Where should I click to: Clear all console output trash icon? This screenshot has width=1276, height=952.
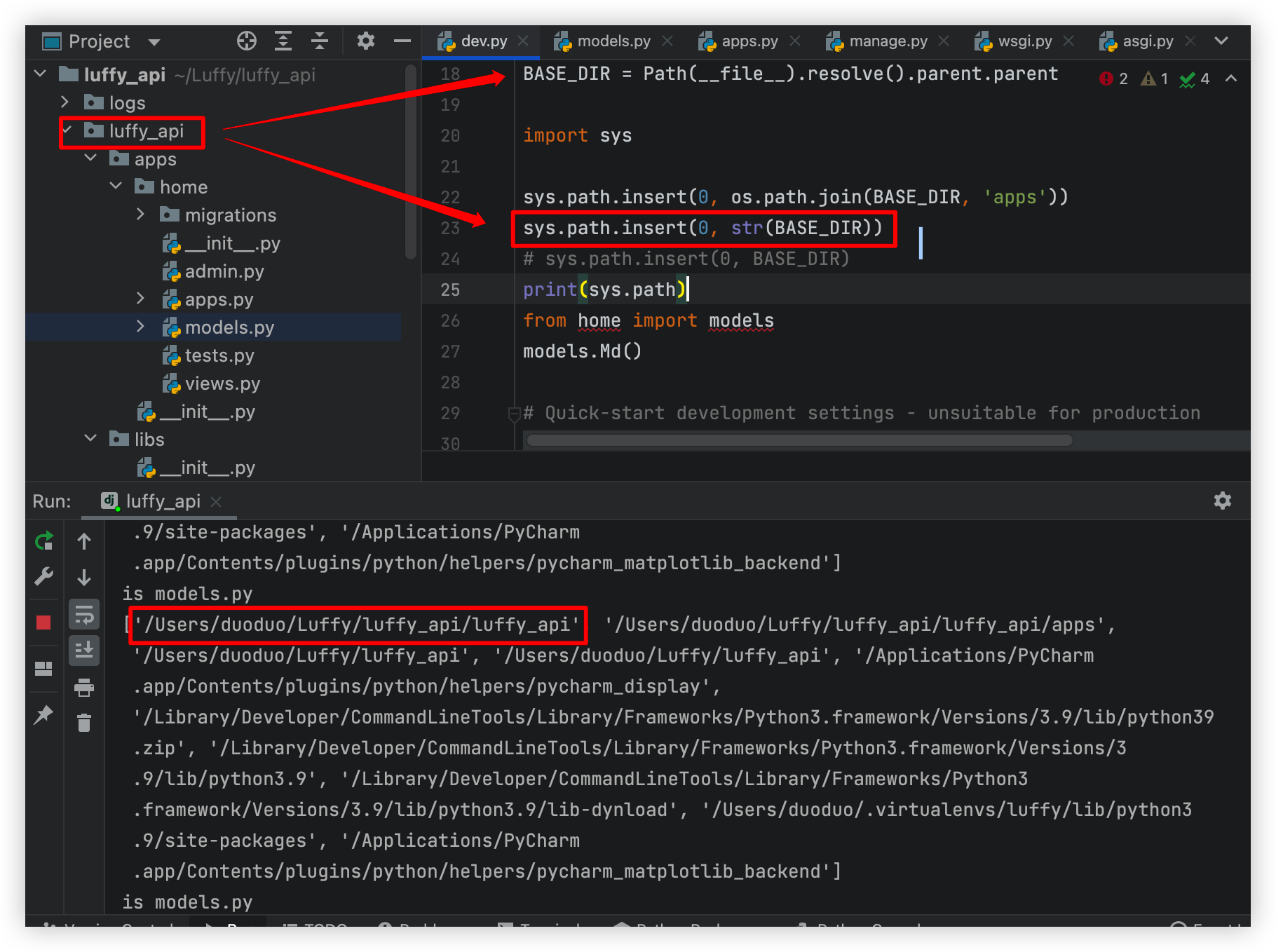point(84,723)
